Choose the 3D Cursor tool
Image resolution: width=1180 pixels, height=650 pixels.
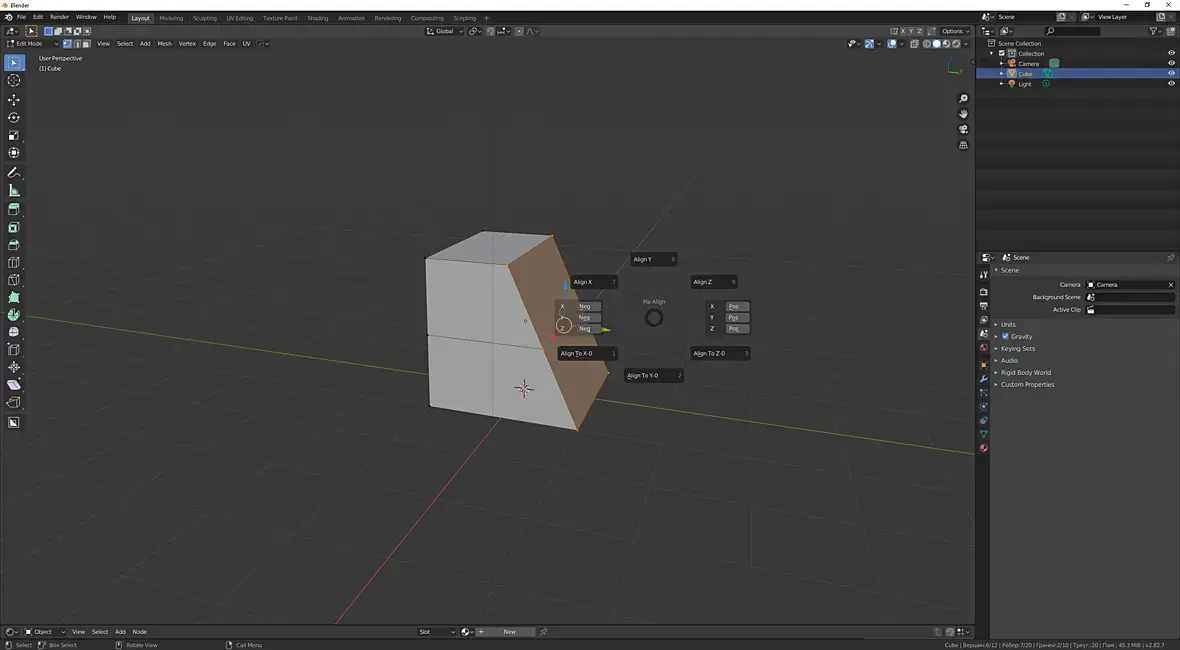(x=14, y=81)
